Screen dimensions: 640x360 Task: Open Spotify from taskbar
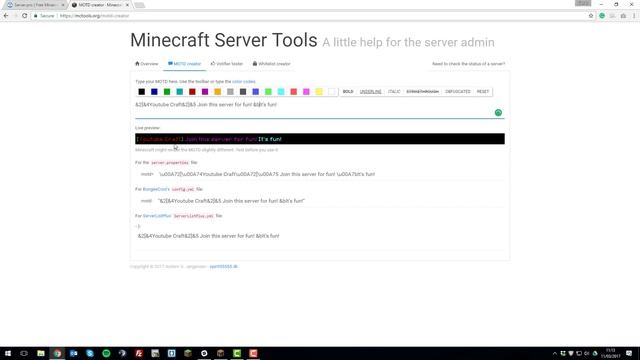(x=106, y=353)
